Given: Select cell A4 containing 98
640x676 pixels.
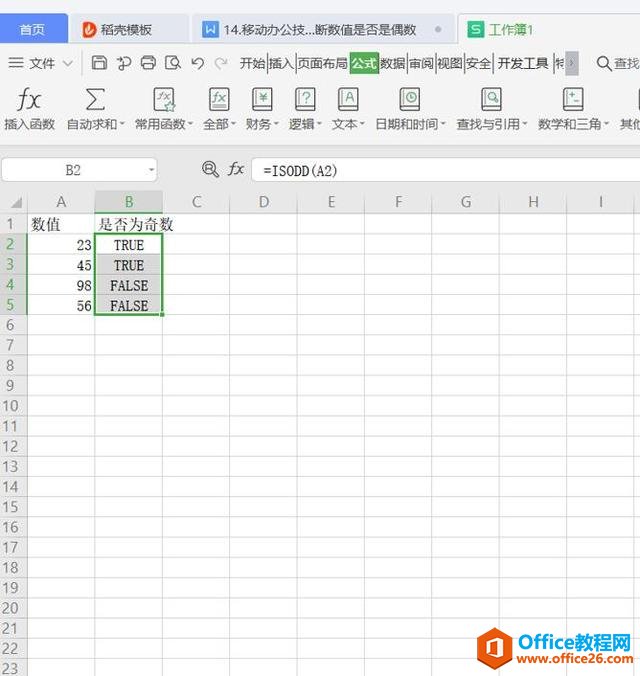Looking at the screenshot, I should pyautogui.click(x=61, y=285).
